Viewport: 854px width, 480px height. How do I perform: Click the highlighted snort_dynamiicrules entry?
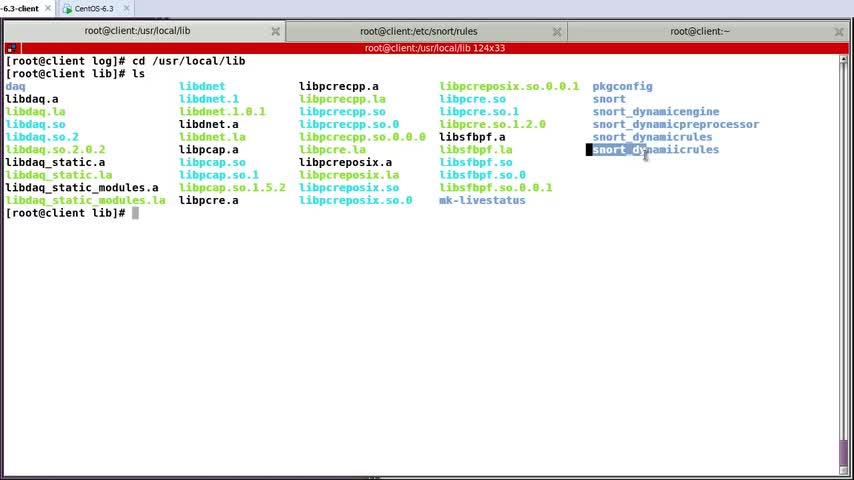click(656, 149)
